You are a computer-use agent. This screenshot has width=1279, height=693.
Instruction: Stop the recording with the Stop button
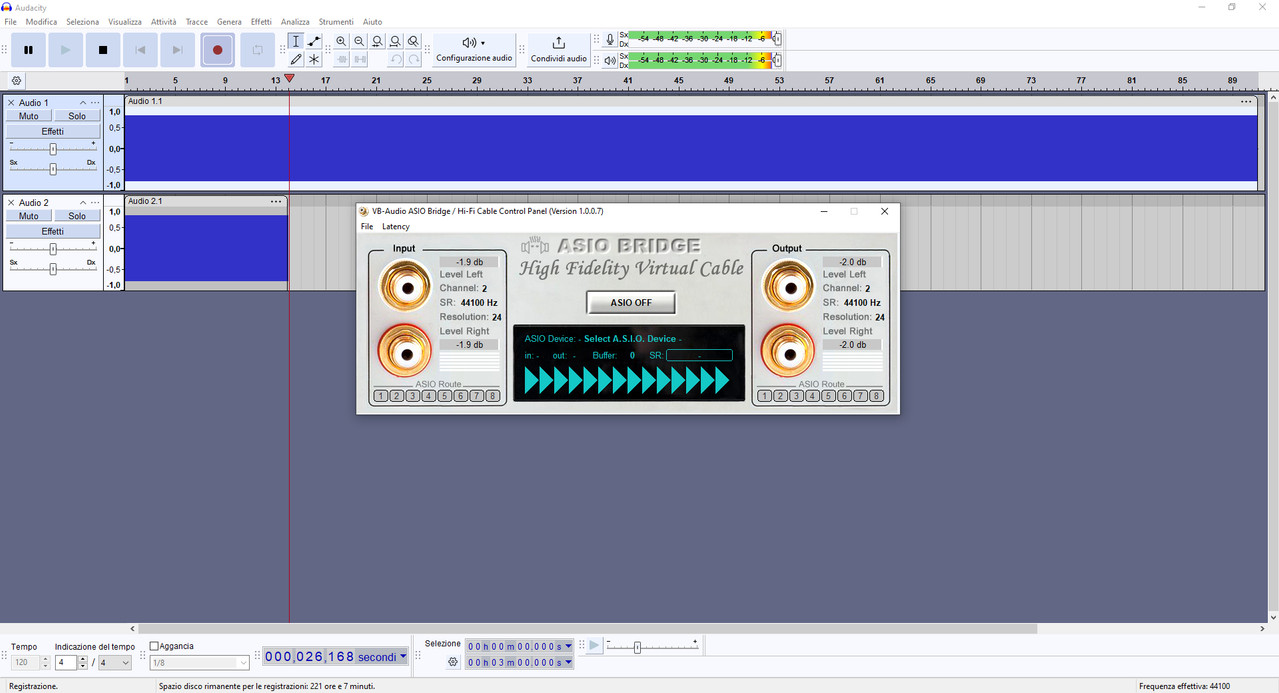tap(103, 50)
